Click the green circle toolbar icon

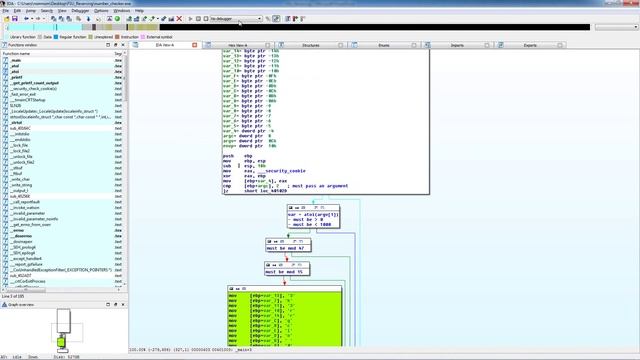[x=117, y=19]
